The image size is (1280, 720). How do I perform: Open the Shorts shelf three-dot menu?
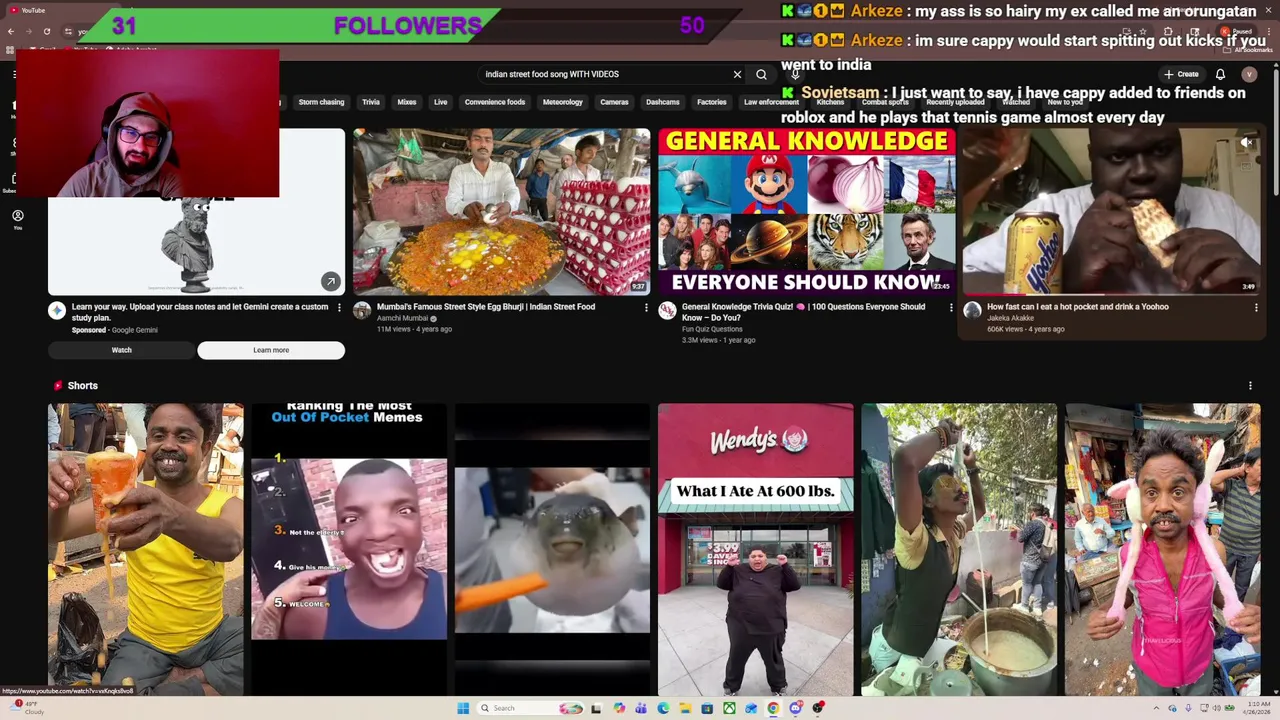pos(1250,385)
